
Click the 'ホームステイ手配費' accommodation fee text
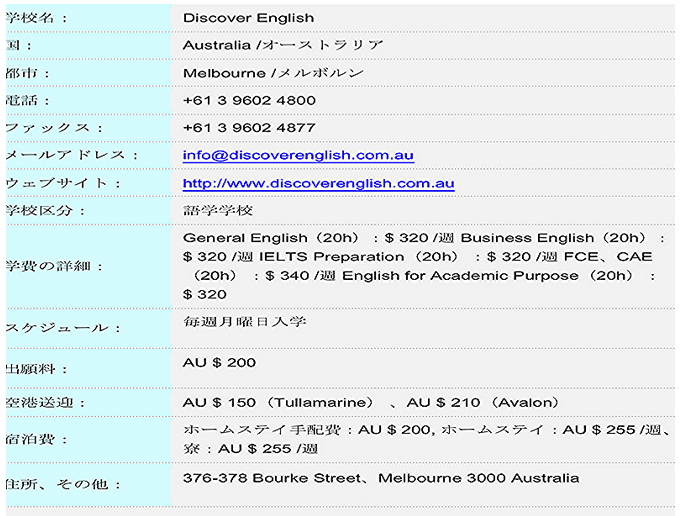(x=261, y=430)
